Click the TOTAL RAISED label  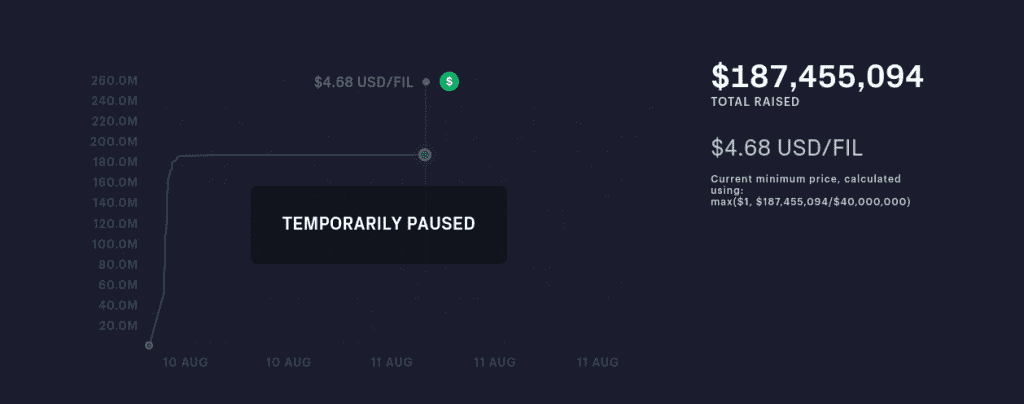[x=755, y=102]
